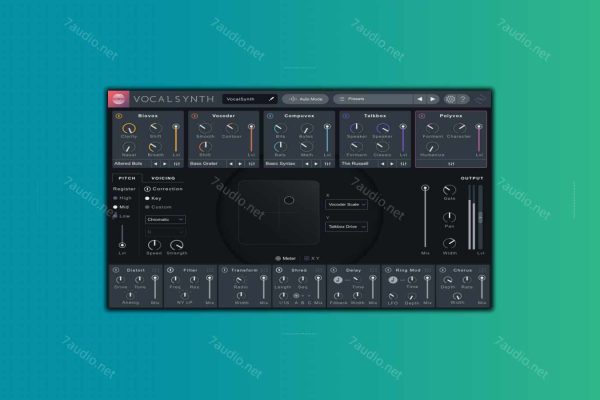Viewport: 600px width, 400px height.
Task: Toggle Polyvox module power button
Action: point(422,116)
